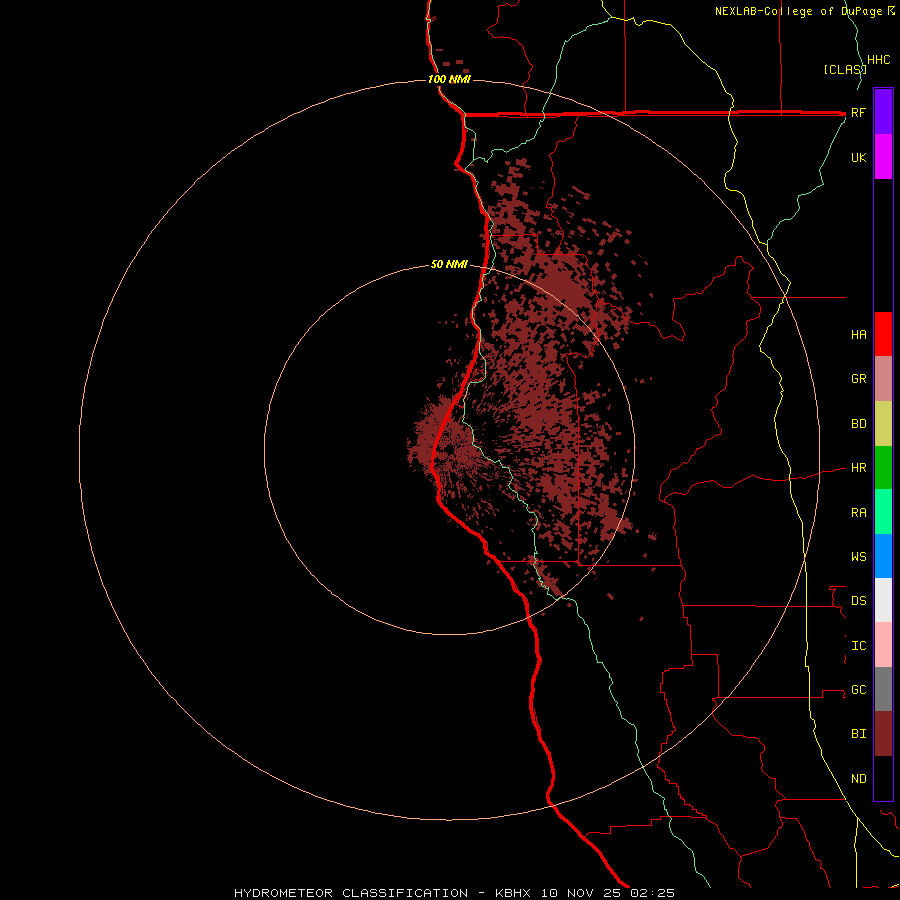Click the magenta UK legend color swatch
900x900 pixels.
point(883,157)
